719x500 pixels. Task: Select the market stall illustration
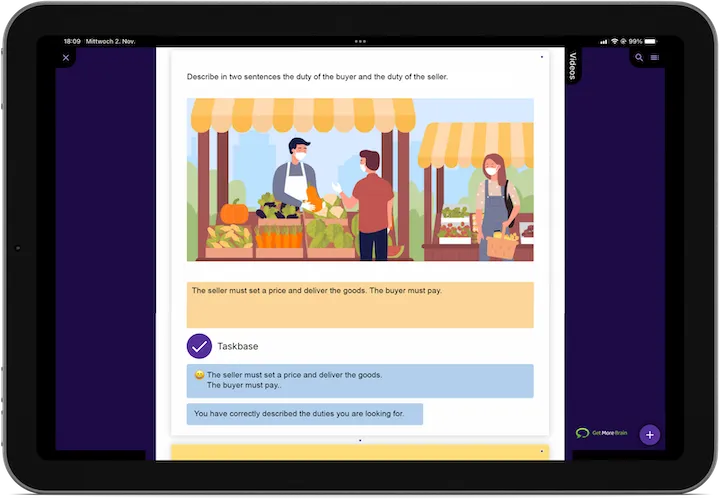tap(360, 180)
